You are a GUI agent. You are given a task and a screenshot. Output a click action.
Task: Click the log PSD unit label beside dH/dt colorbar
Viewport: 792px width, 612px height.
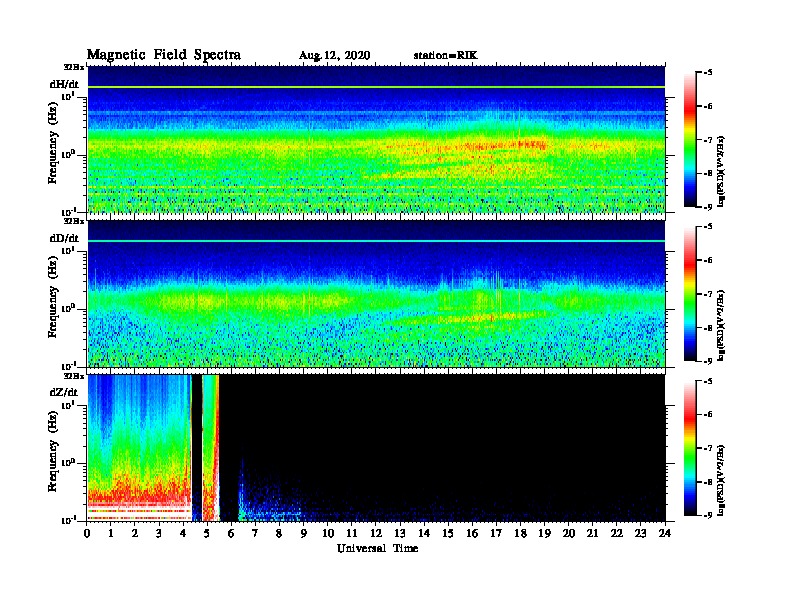click(x=722, y=171)
